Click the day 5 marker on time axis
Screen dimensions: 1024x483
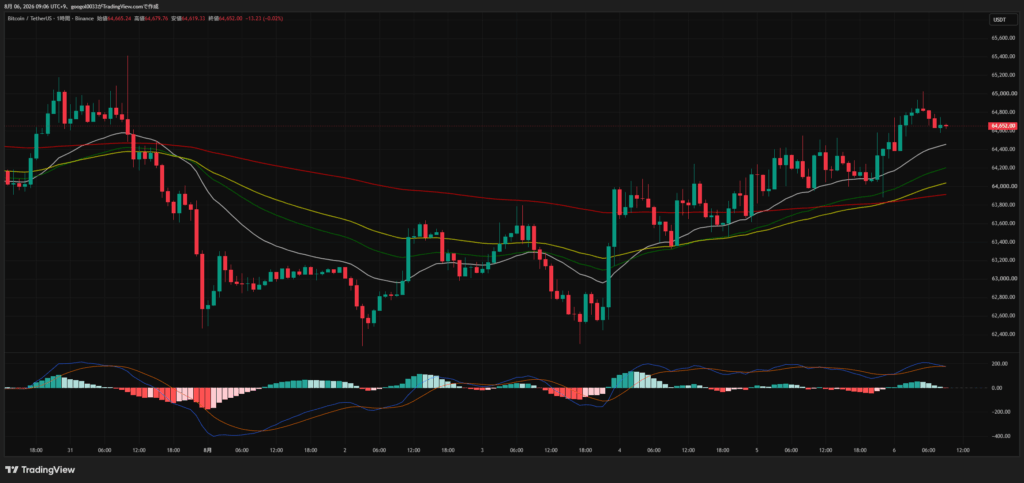point(756,450)
